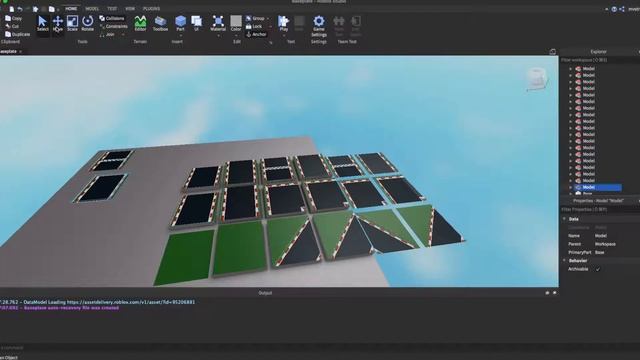Click the Copy clipboard icon

coord(8,18)
